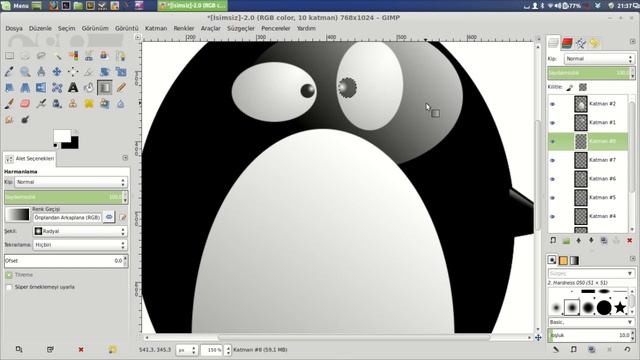Select the Crop tool
This screenshot has width=640, height=360.
coord(89,72)
